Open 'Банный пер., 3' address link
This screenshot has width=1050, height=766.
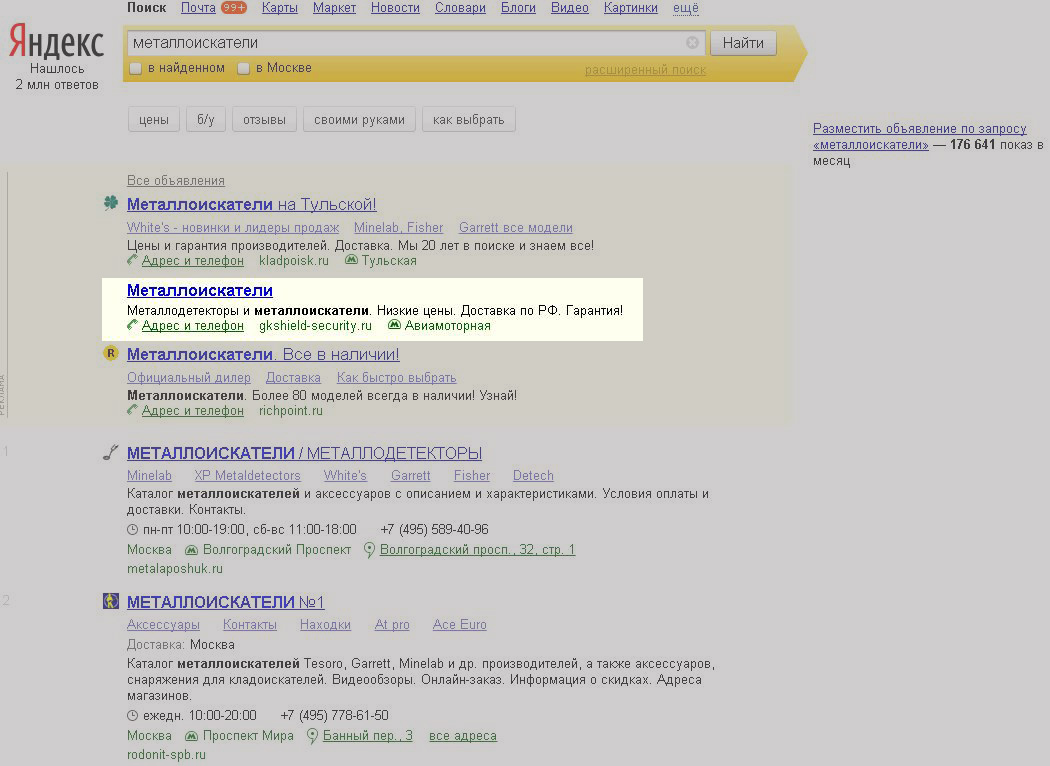click(x=368, y=736)
